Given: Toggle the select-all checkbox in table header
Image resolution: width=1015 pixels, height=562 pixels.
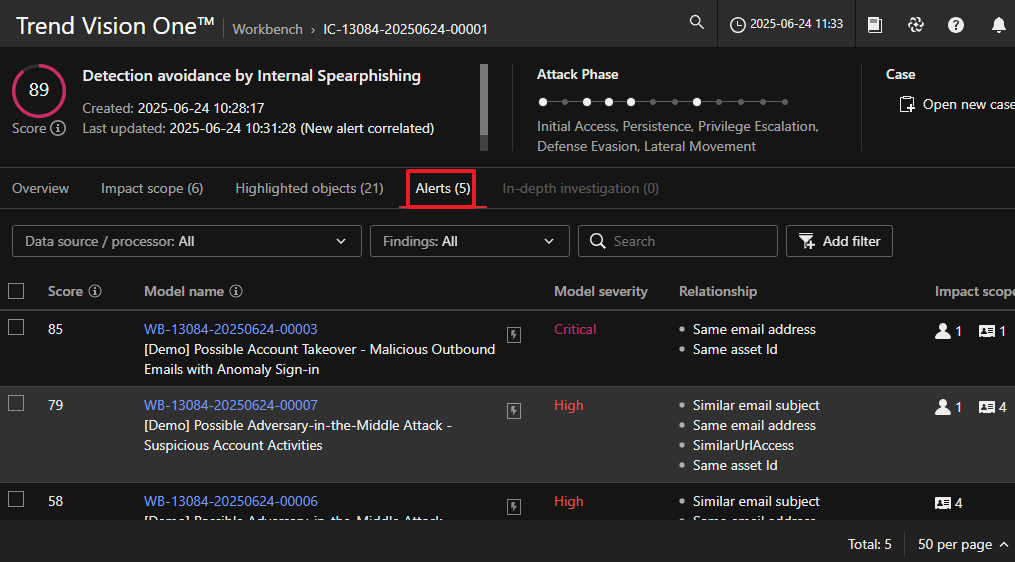Looking at the screenshot, I should (x=16, y=291).
